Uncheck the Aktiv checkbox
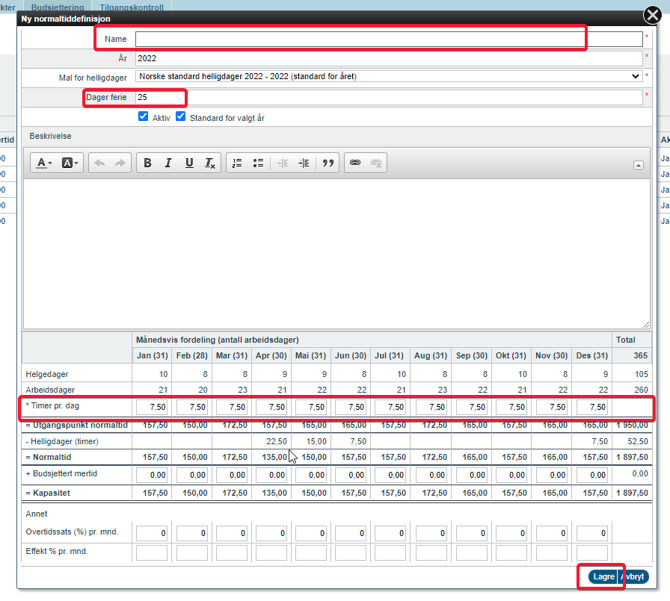The height and width of the screenshot is (601, 670). [144, 117]
